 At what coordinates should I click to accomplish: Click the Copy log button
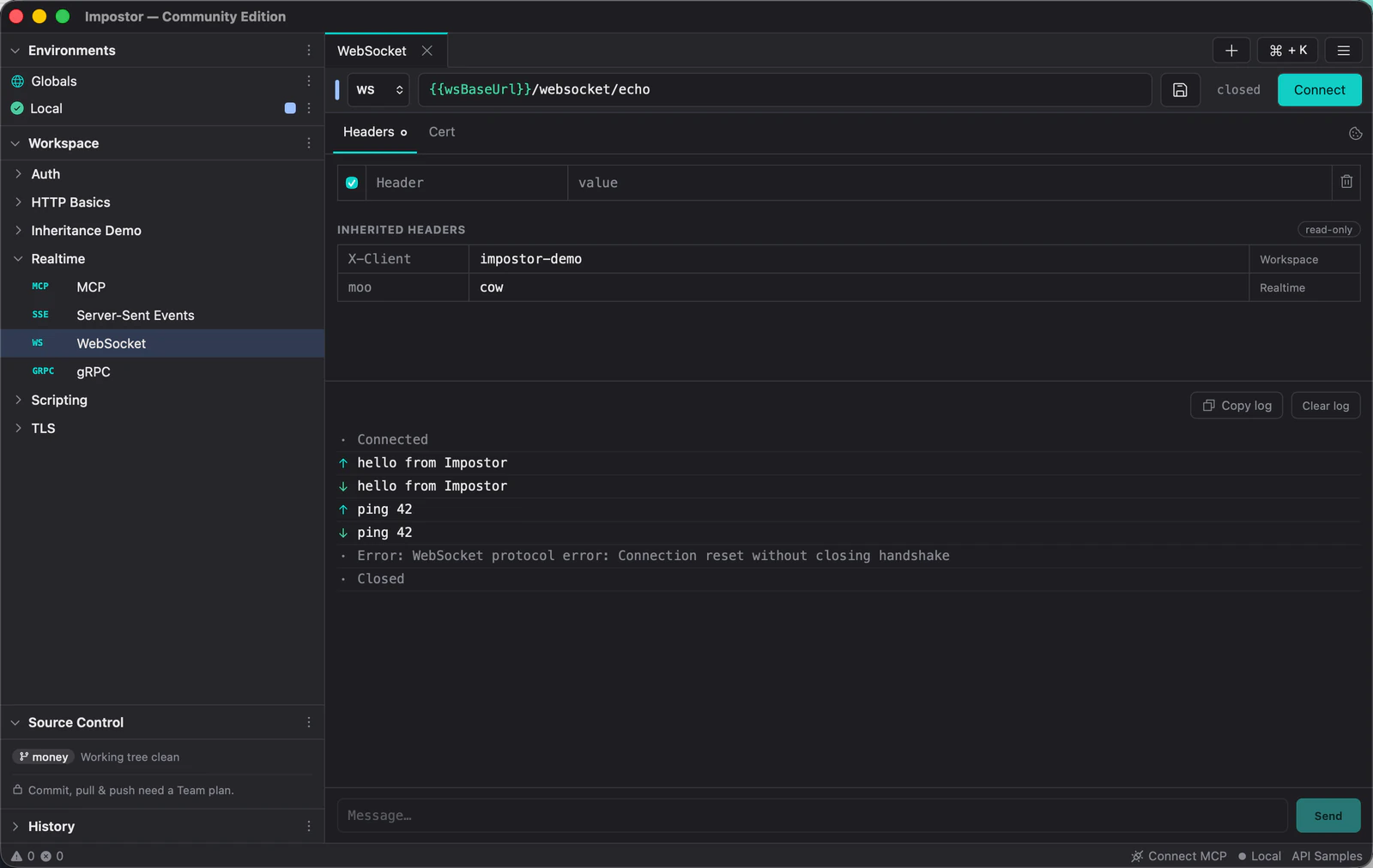1237,406
